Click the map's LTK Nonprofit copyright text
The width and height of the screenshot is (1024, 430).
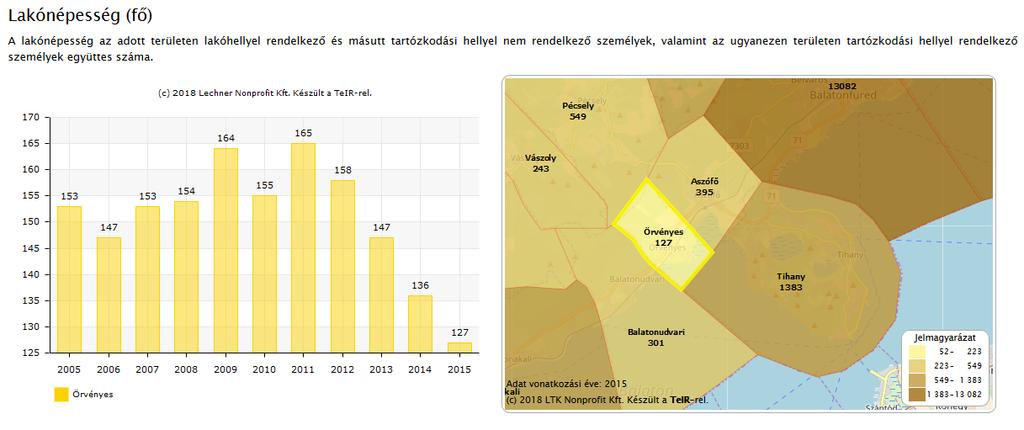tap(607, 399)
